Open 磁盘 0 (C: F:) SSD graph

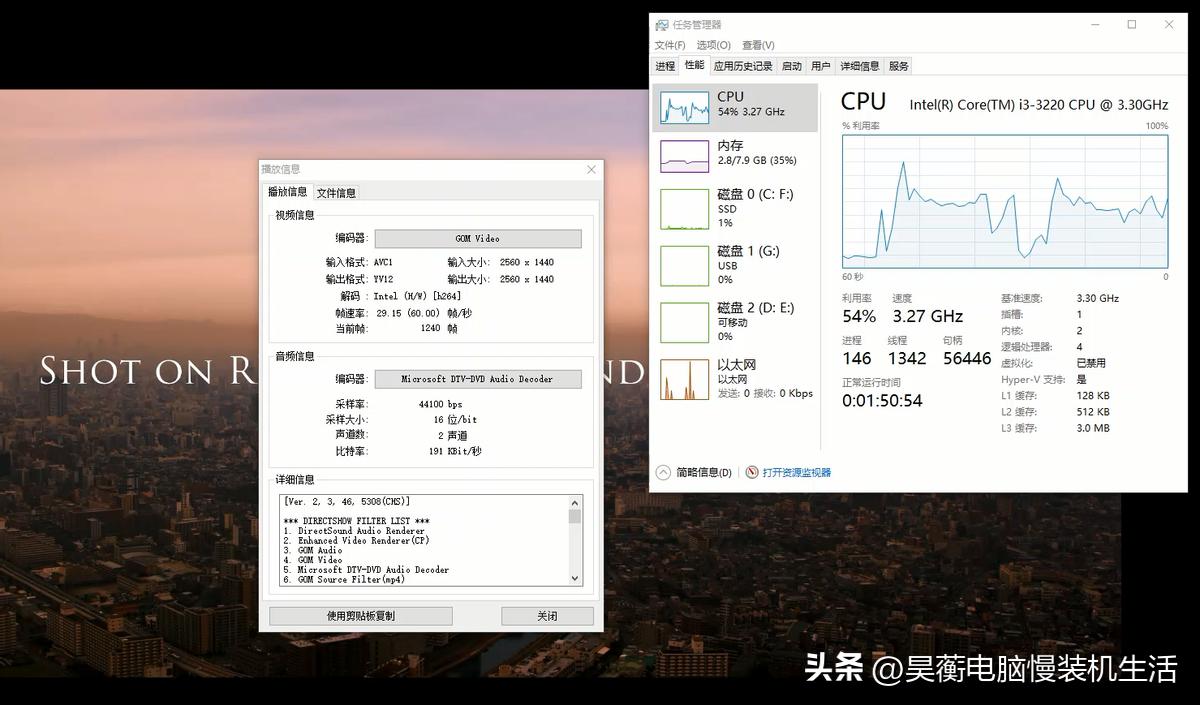[x=735, y=208]
